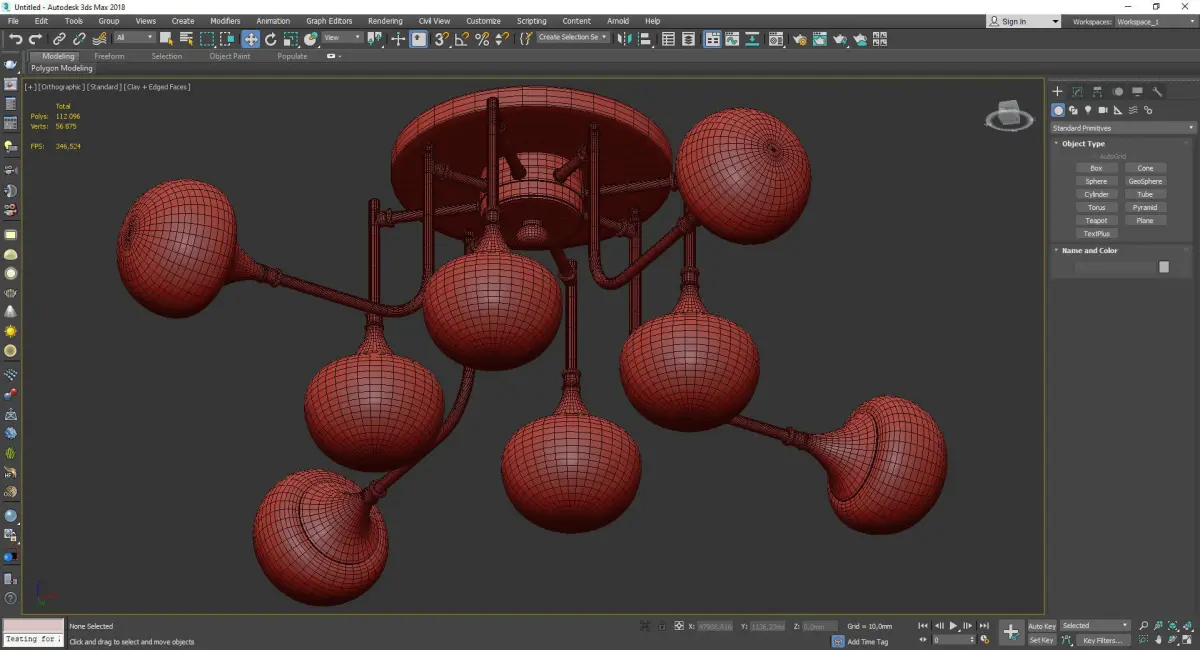The image size is (1200, 650).
Task: Activate the Select and Move tool
Action: coord(250,39)
